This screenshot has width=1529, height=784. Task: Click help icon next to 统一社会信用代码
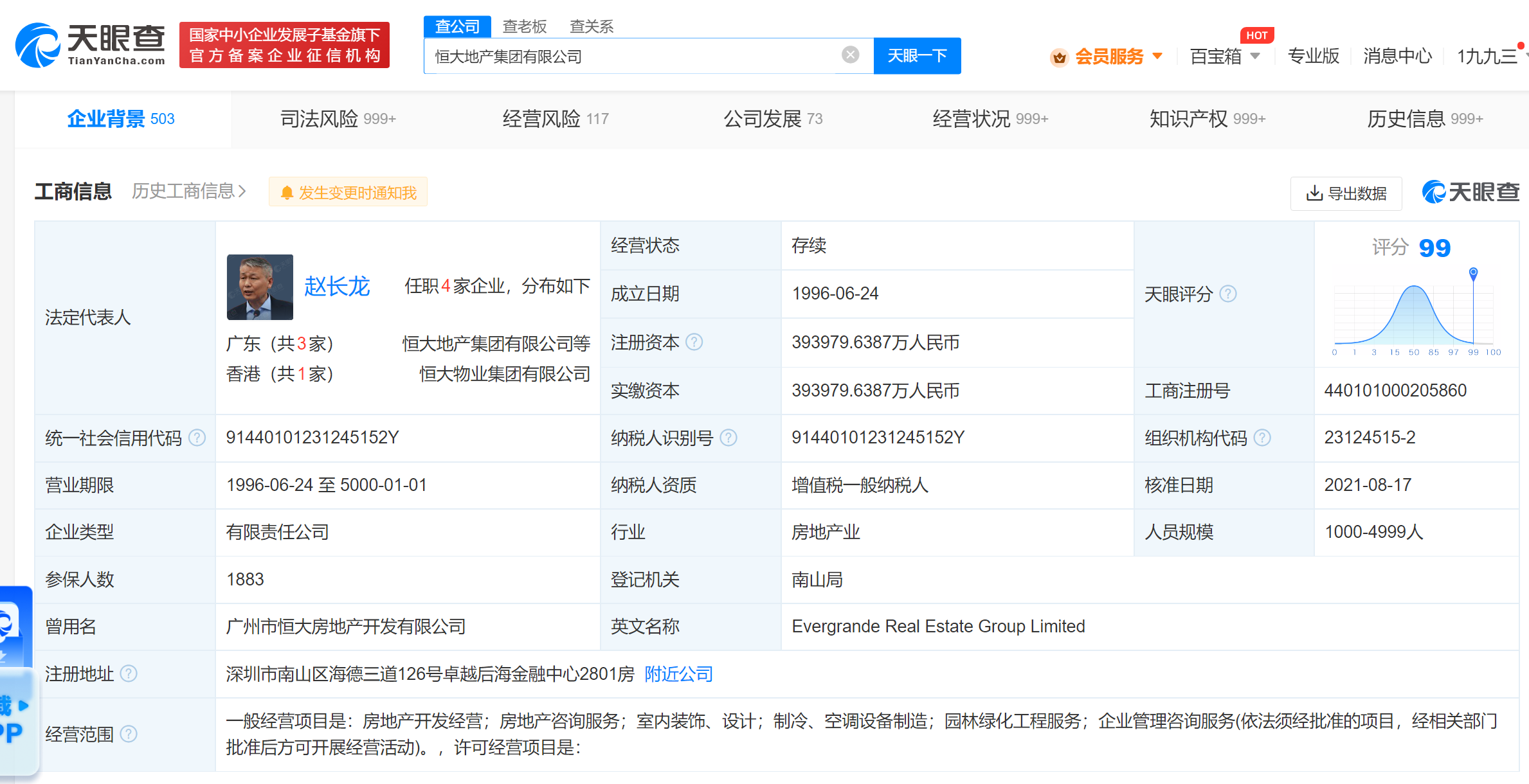(197, 438)
